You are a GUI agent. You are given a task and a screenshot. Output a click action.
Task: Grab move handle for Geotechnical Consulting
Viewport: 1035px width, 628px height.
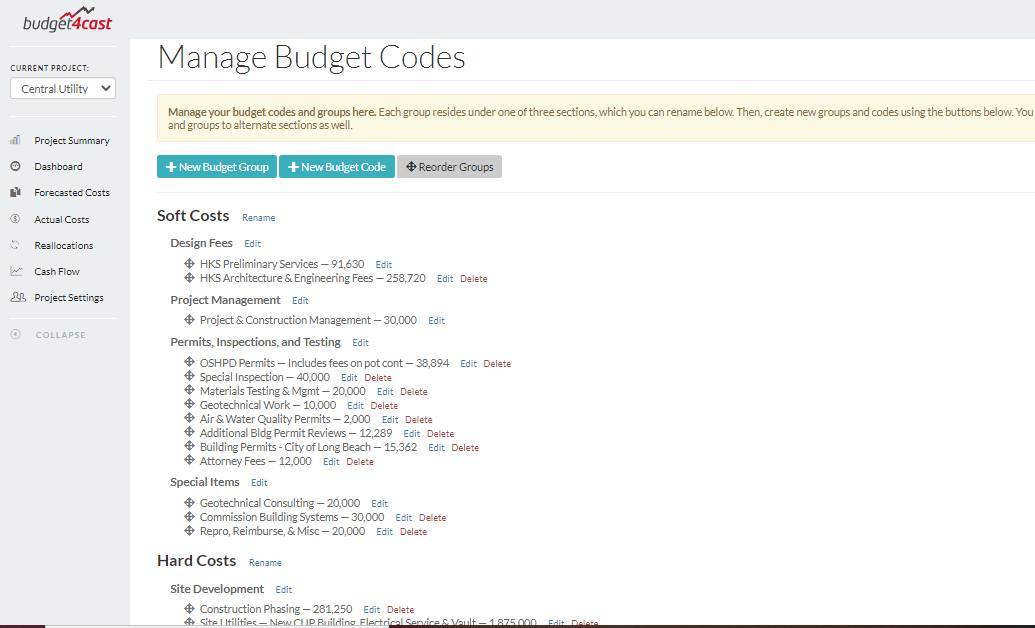[x=189, y=502]
